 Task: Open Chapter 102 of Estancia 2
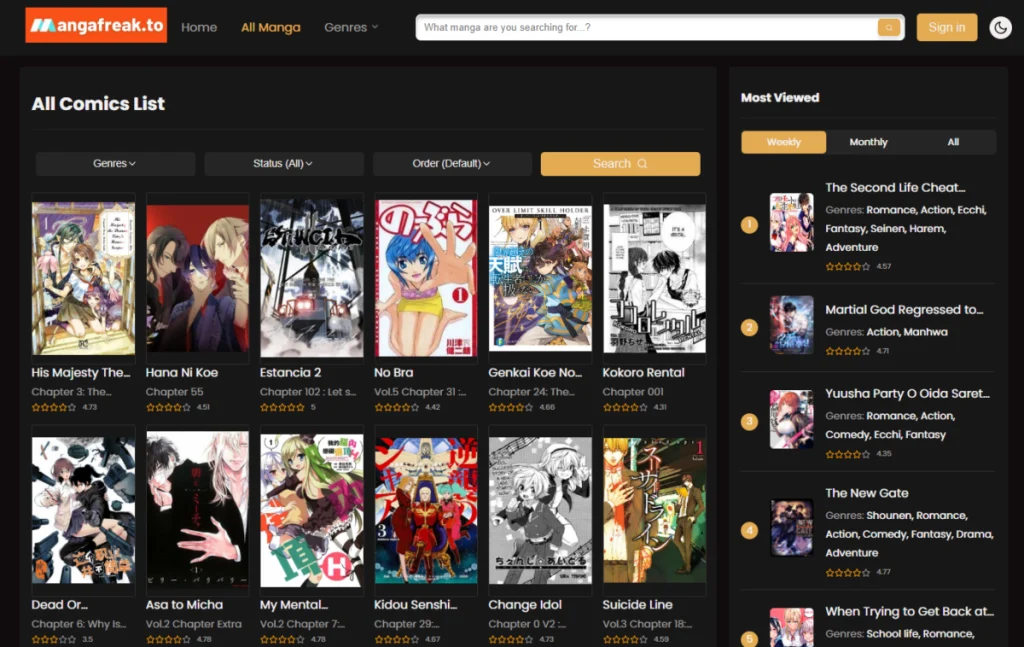pyautogui.click(x=308, y=392)
